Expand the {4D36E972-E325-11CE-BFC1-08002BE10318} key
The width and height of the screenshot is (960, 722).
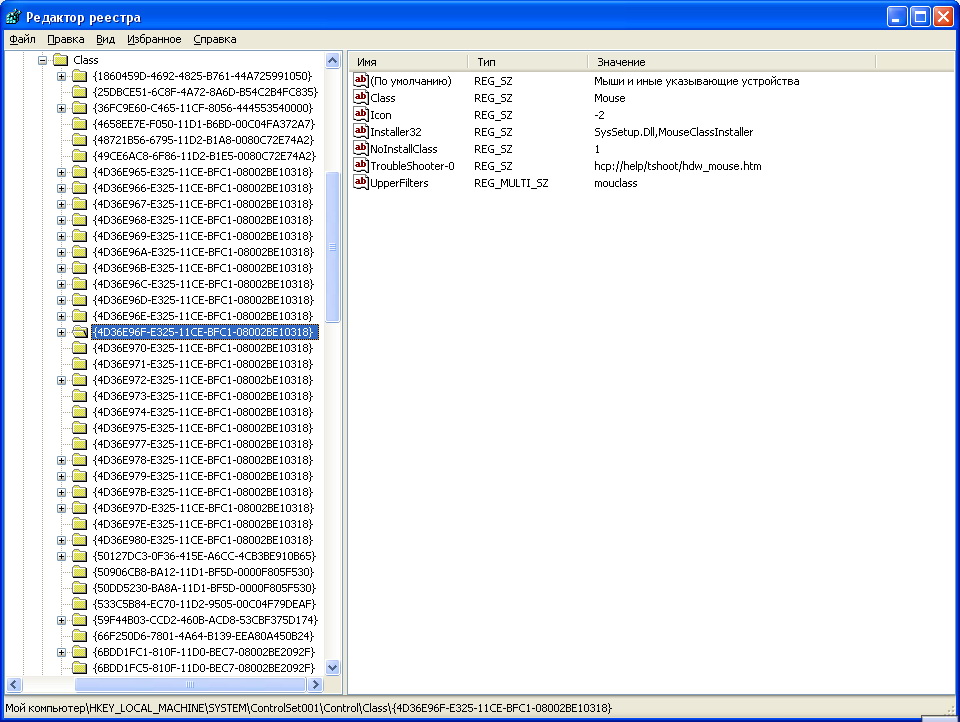62,380
